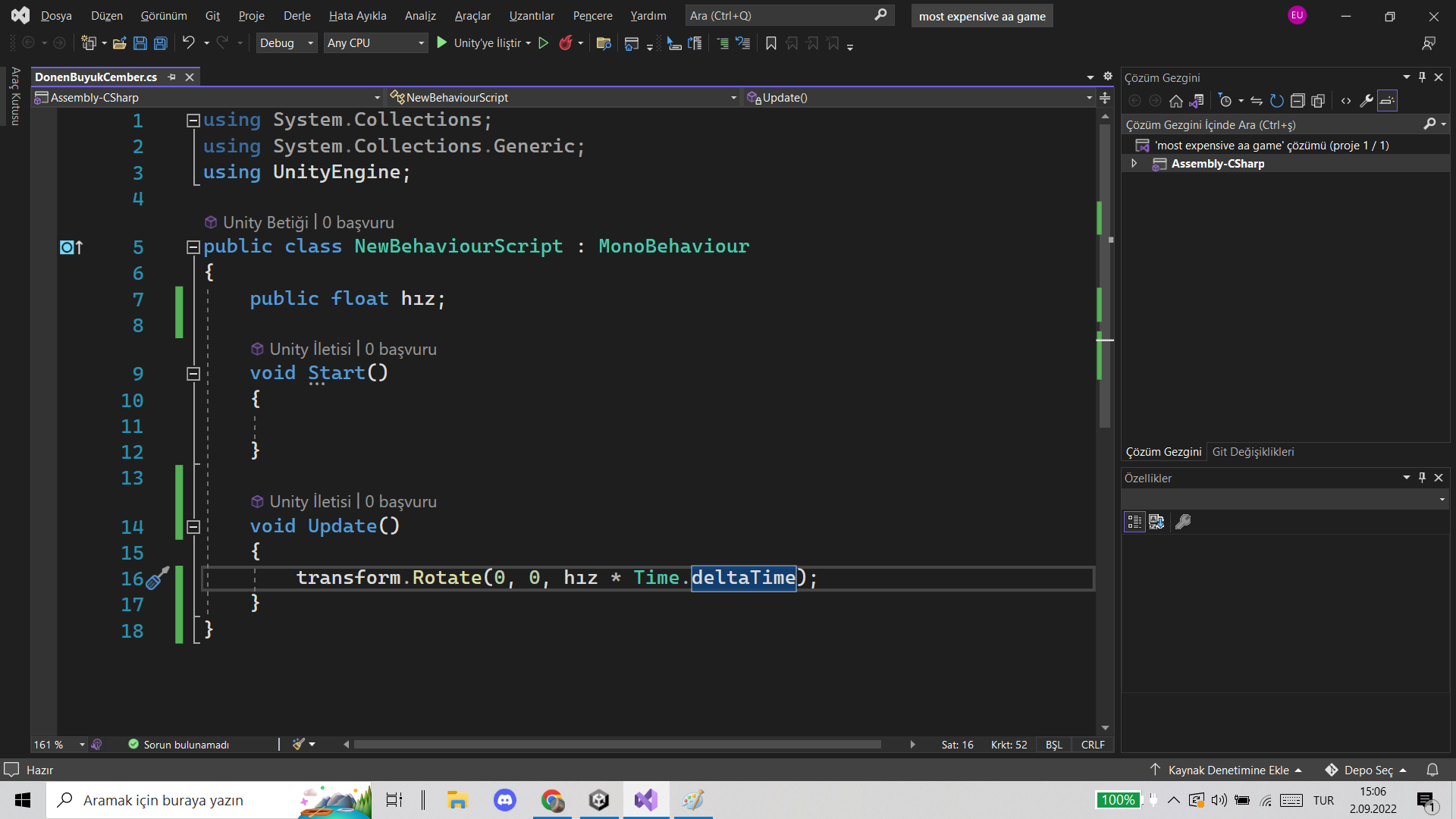The height and width of the screenshot is (819, 1456).
Task: Click the Save All toolbar icon
Action: coord(161,43)
